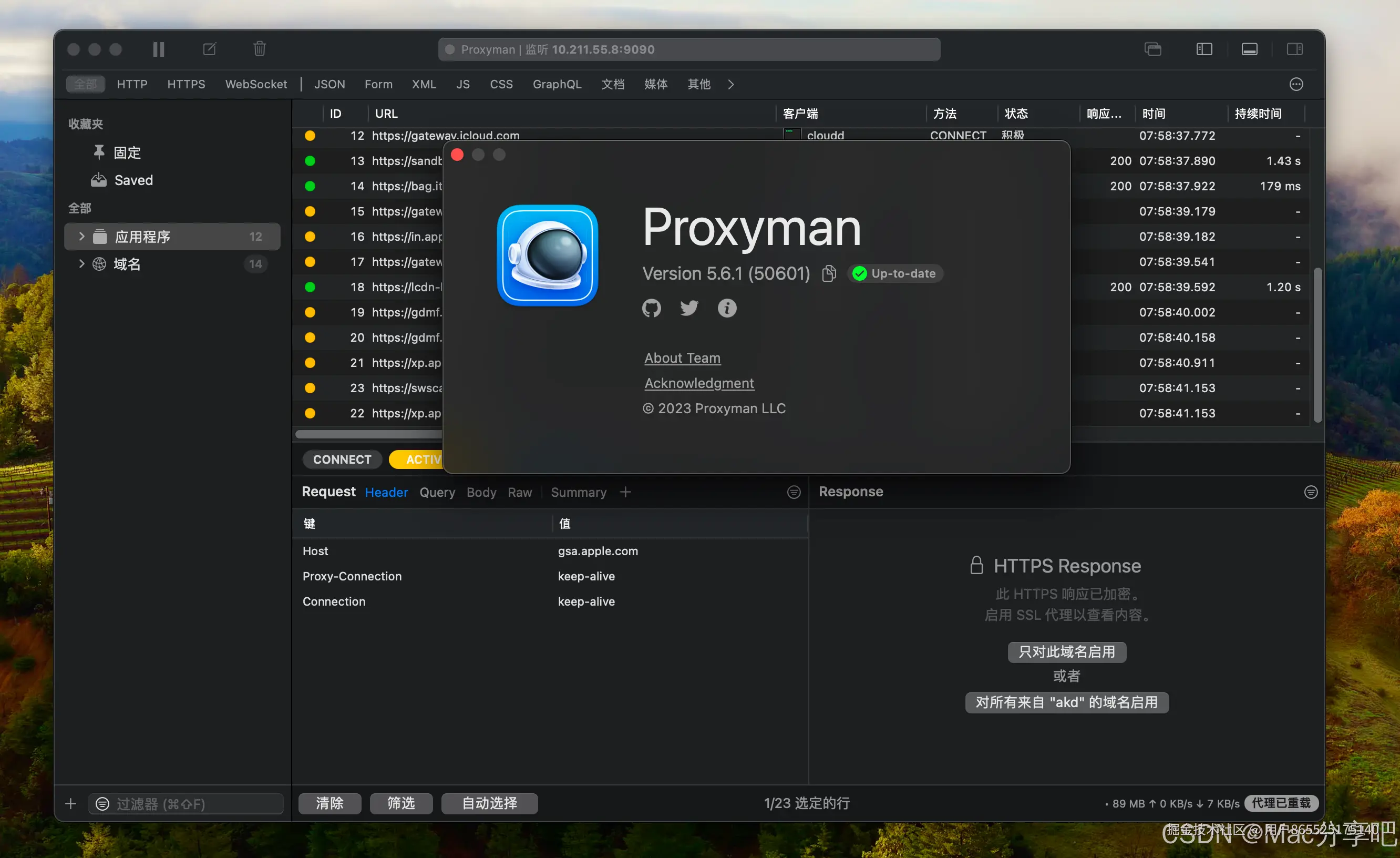Toggle the bottom panel layout icon

(1249, 49)
